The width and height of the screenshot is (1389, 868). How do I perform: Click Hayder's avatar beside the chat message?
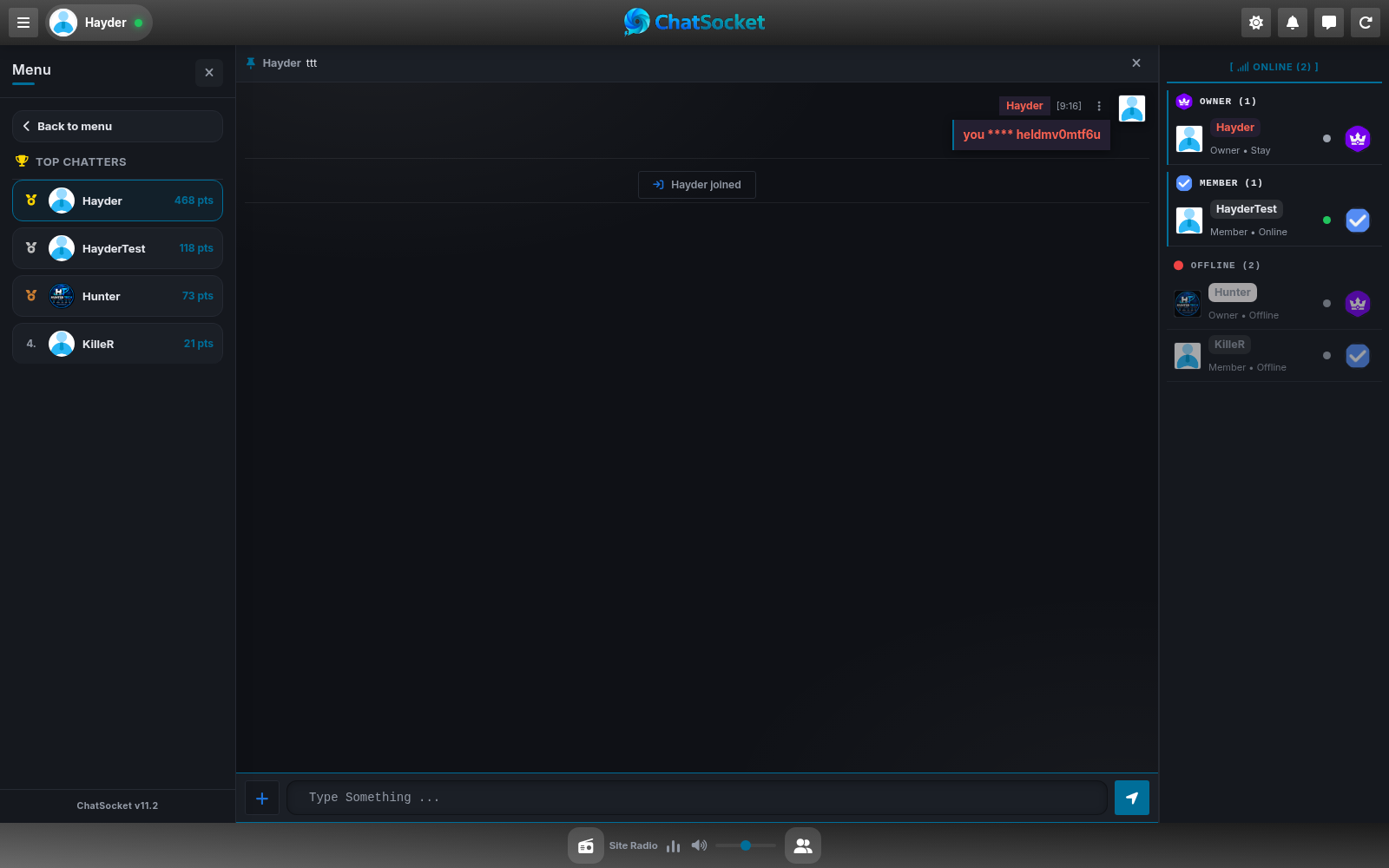[x=1132, y=108]
